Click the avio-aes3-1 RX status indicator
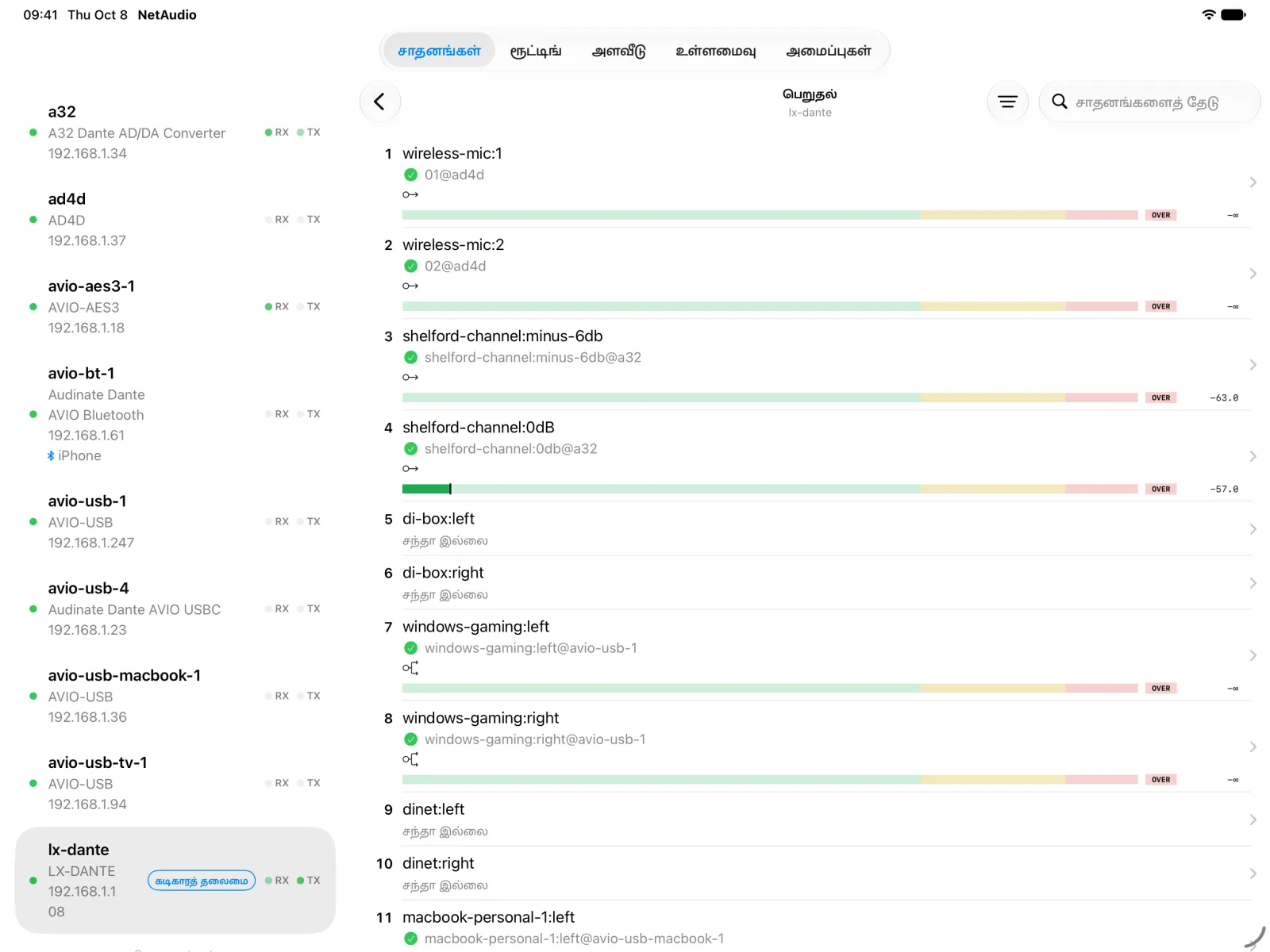This screenshot has height=952, width=1270. [277, 306]
